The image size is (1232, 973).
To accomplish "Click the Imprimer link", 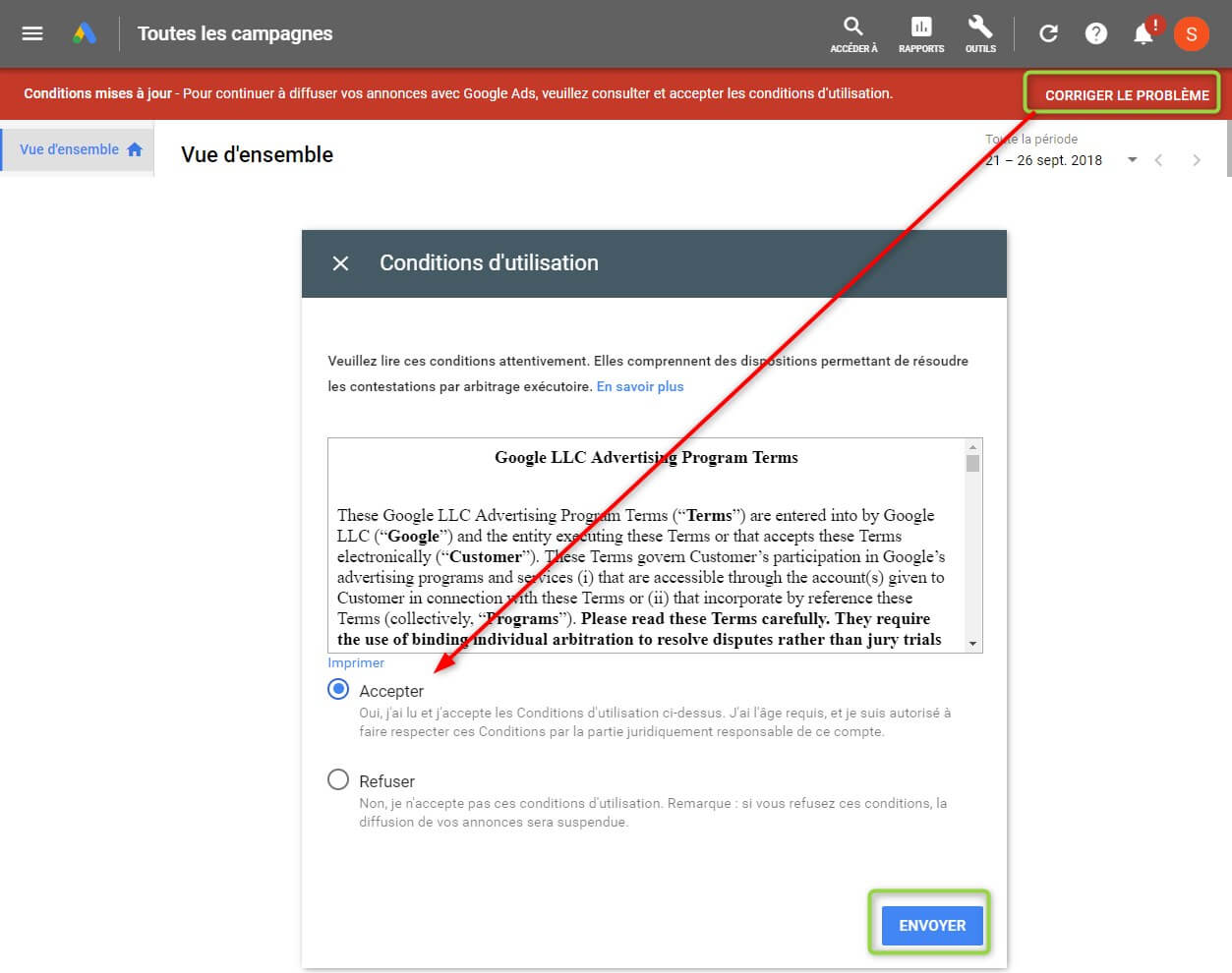I will (x=356, y=663).
